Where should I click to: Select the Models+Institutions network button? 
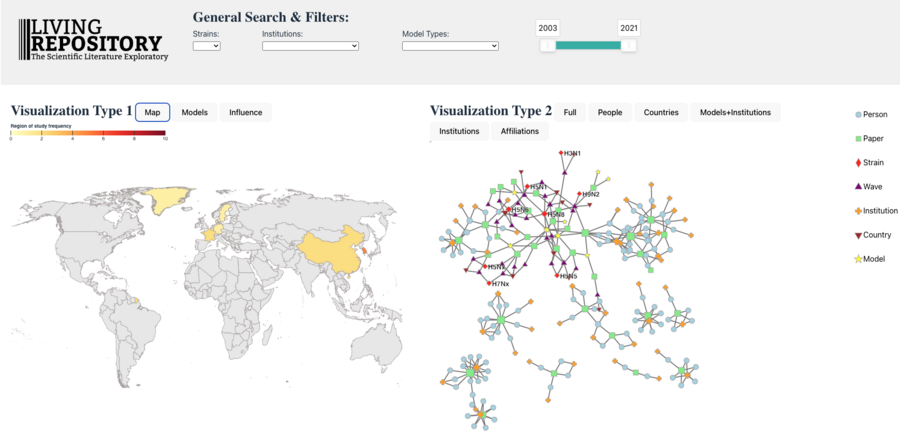click(x=735, y=113)
